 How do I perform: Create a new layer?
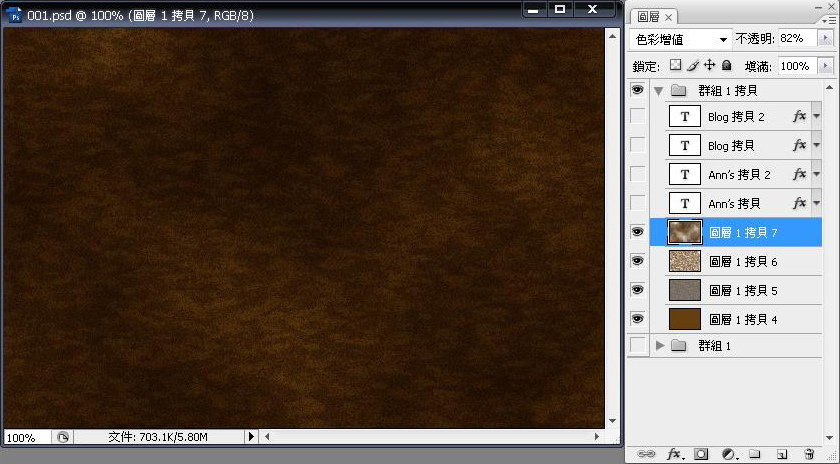tap(782, 454)
